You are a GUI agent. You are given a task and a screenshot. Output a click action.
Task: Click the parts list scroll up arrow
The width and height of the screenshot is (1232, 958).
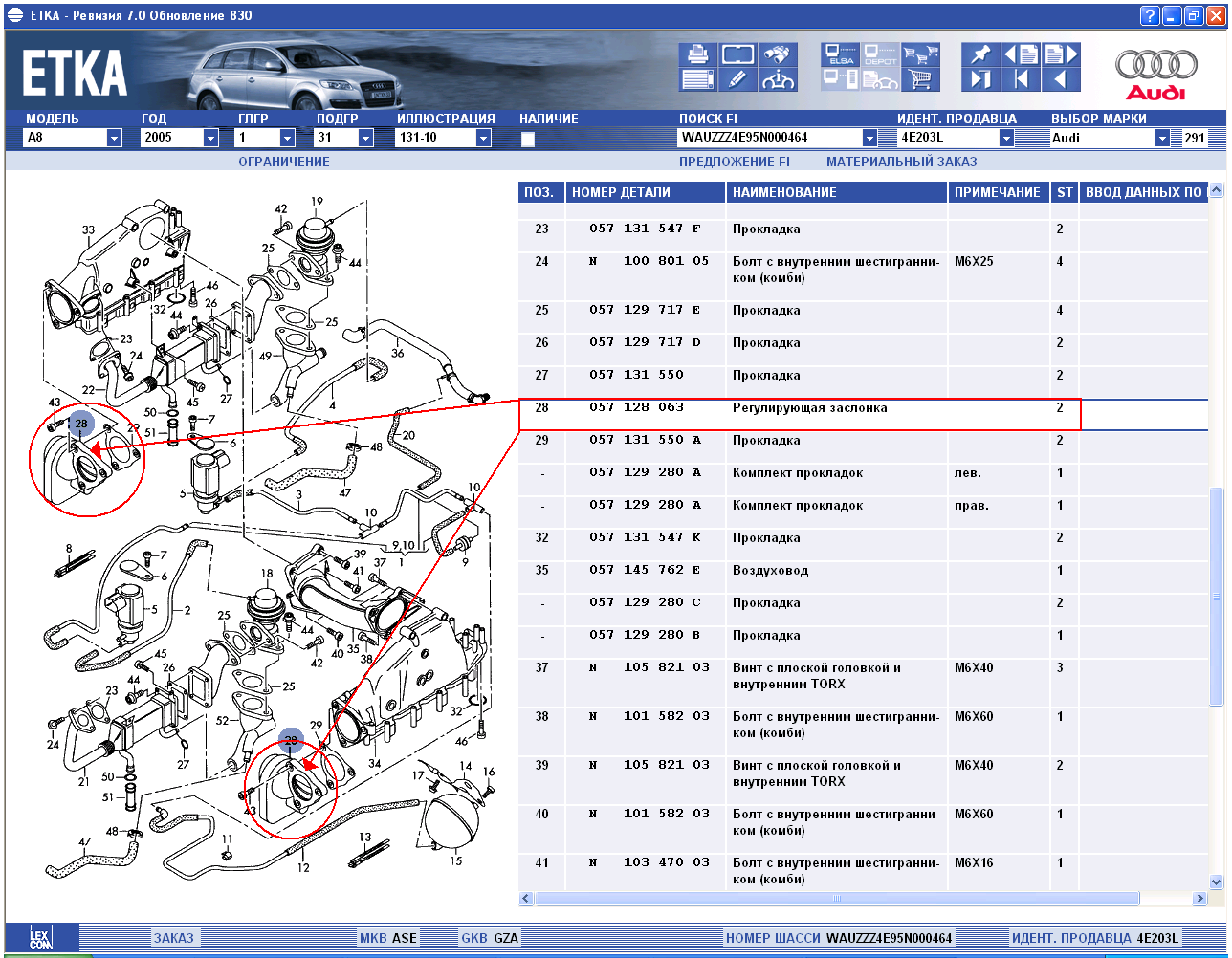[x=1217, y=191]
